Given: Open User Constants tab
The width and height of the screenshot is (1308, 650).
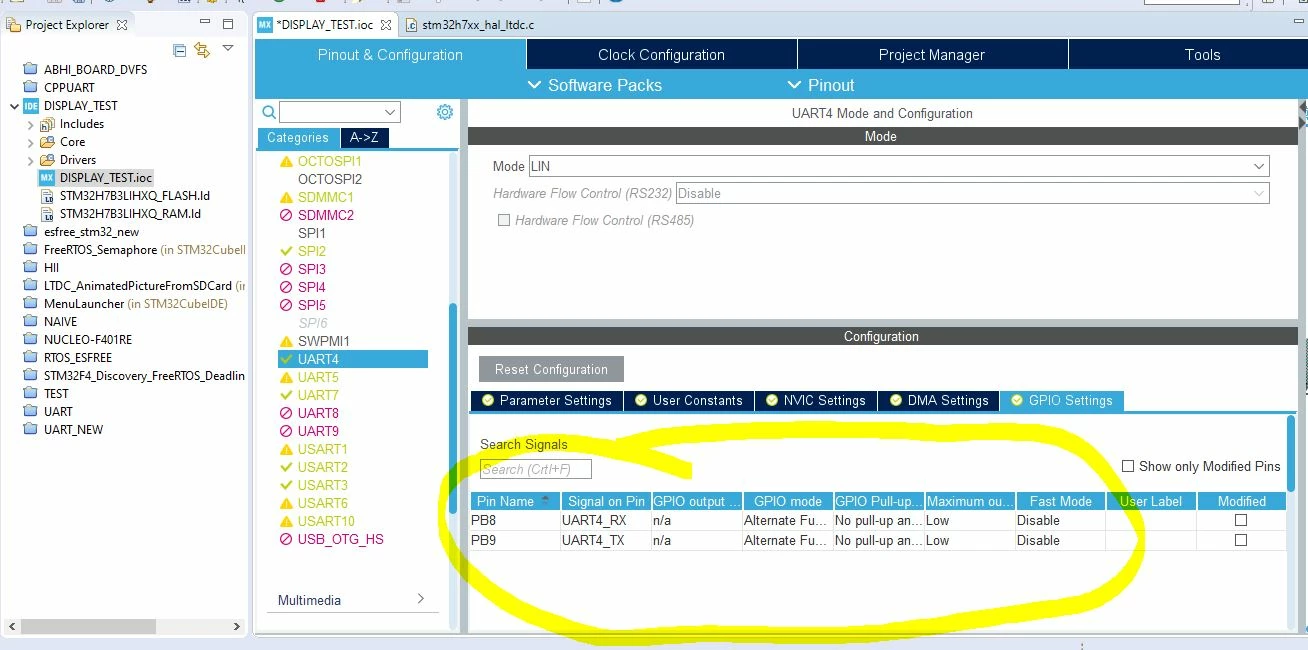Looking at the screenshot, I should pos(689,400).
